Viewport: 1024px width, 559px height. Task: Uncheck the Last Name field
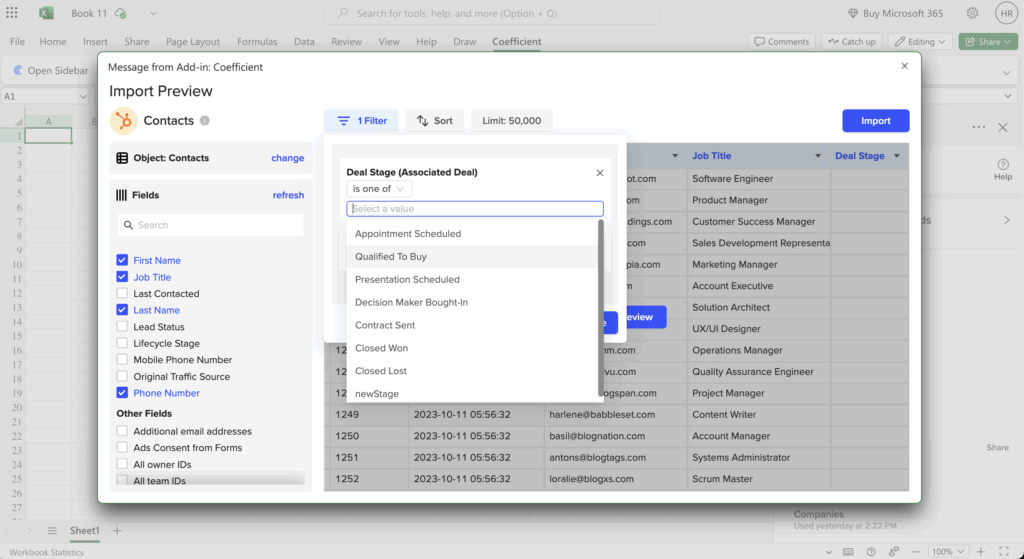(x=122, y=310)
